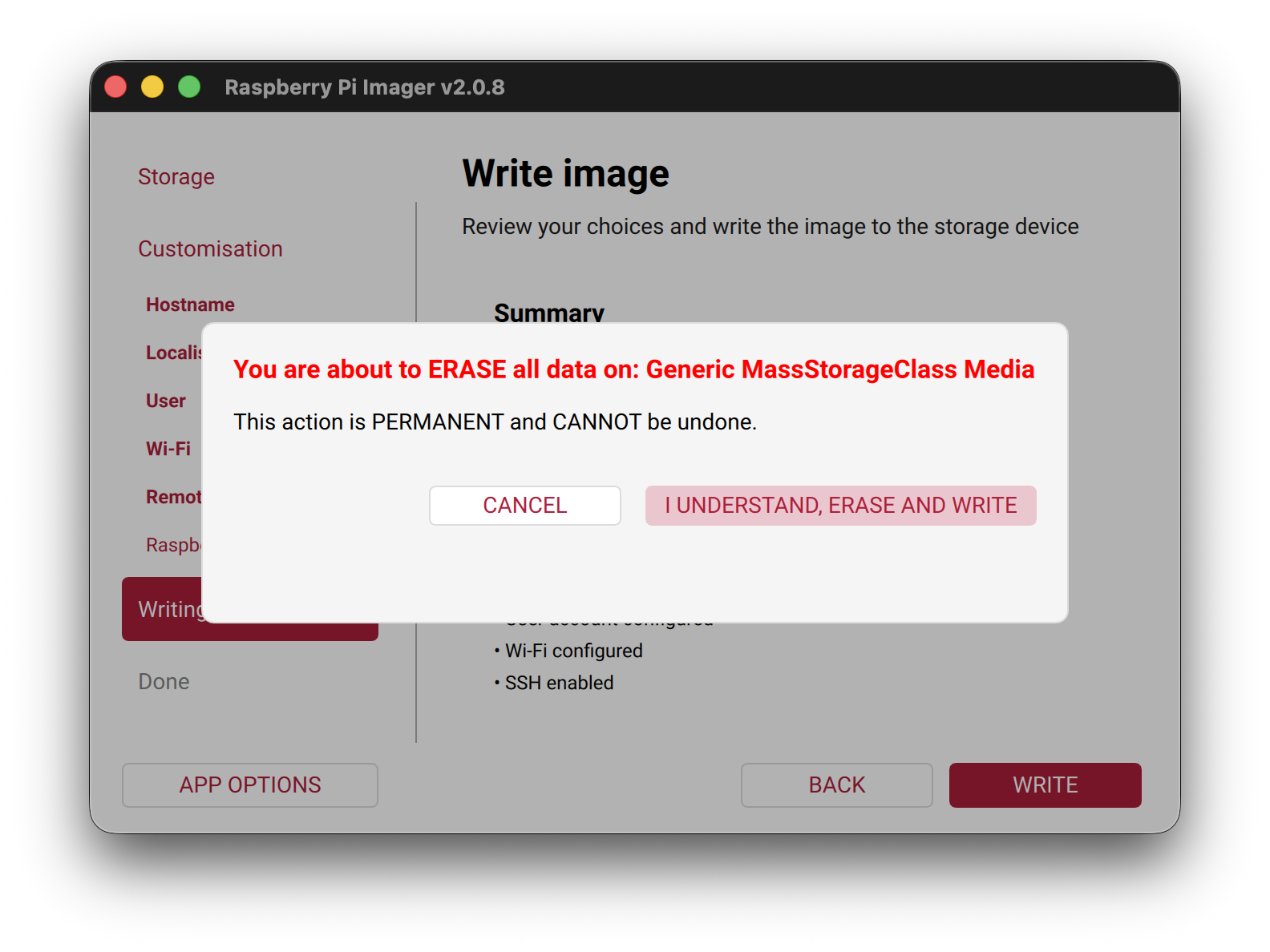Select Hostname in the sidebar
This screenshot has width=1270, height=952.
click(x=190, y=305)
